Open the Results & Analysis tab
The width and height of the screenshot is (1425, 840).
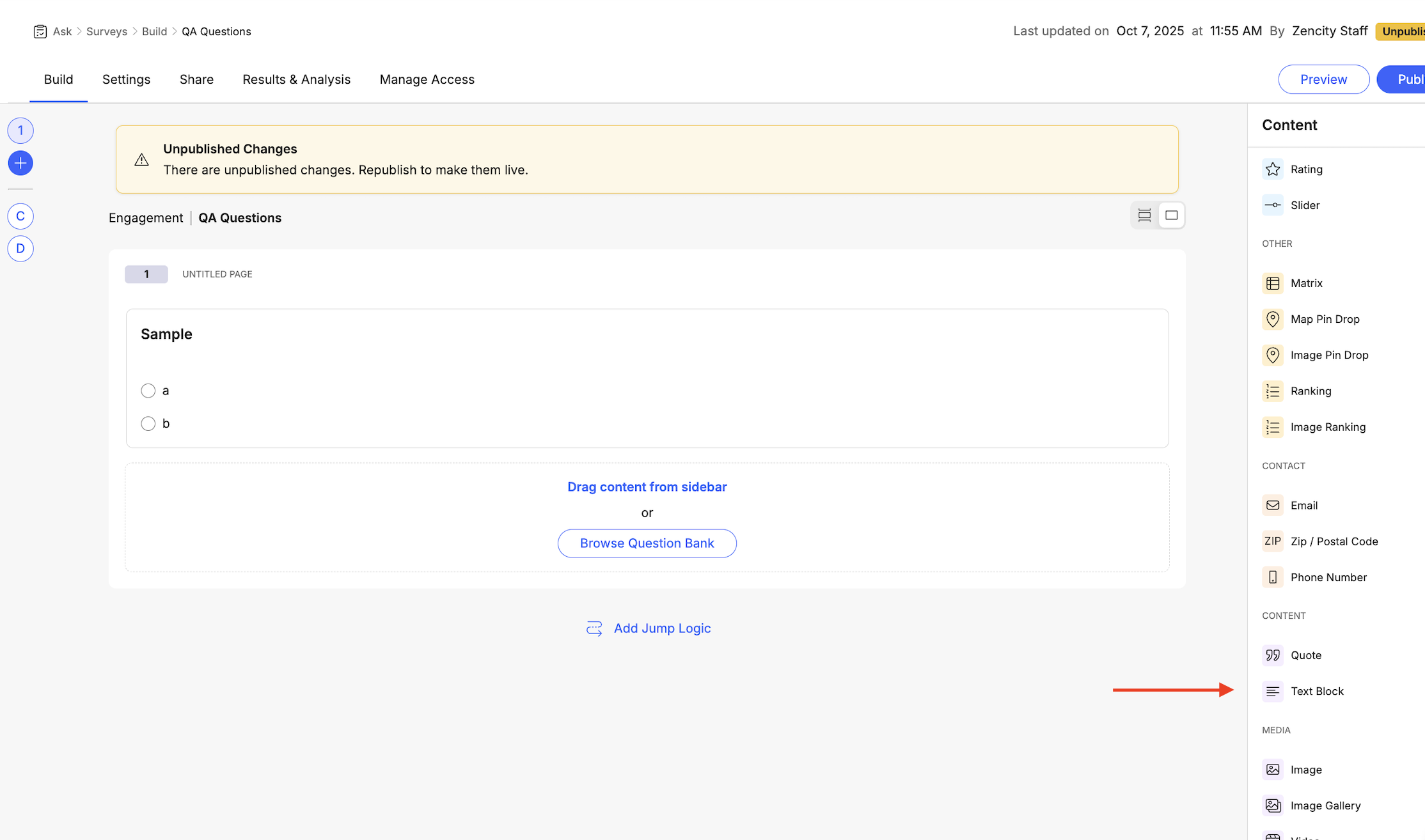(x=296, y=79)
